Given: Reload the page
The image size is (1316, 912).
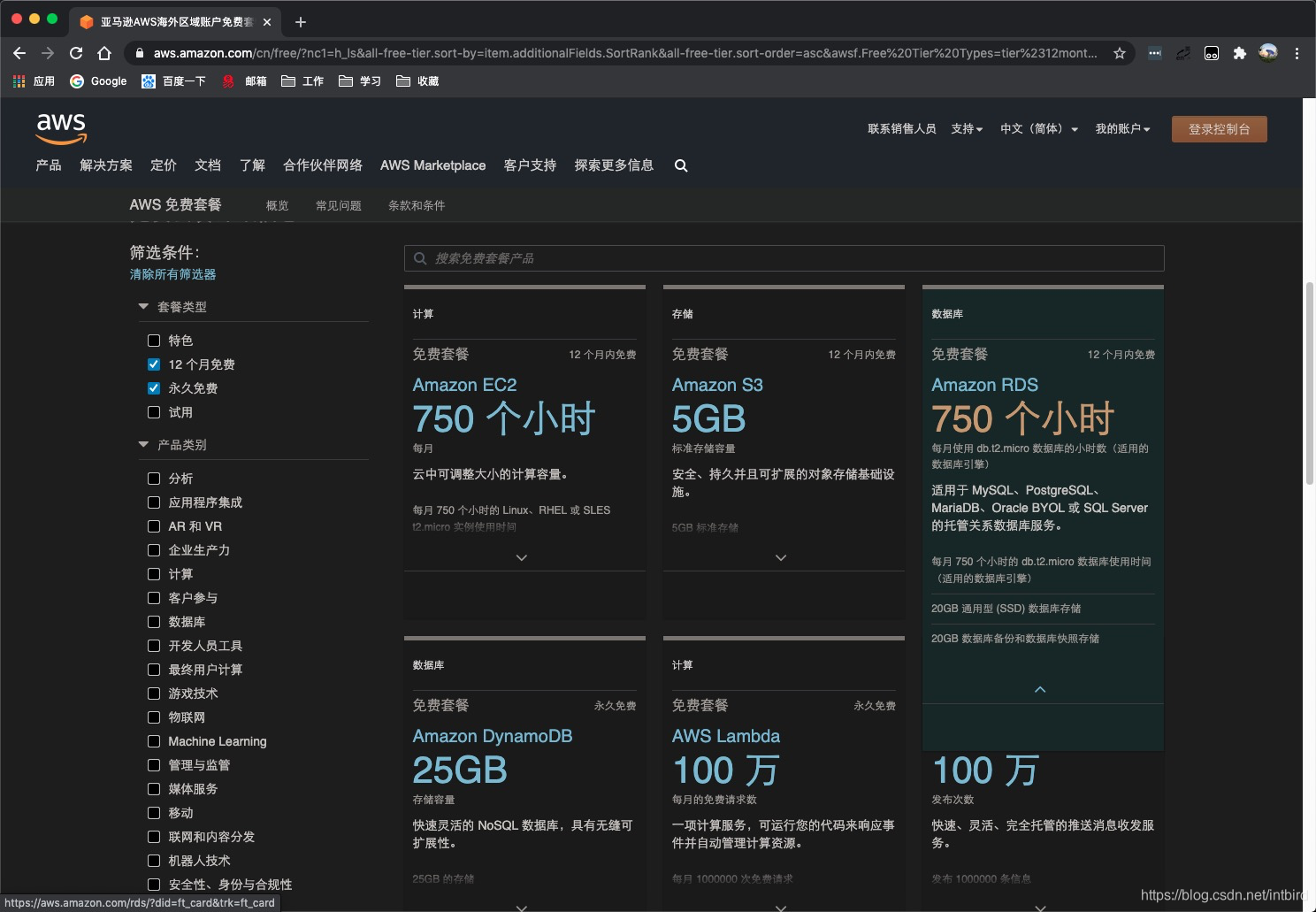Looking at the screenshot, I should click(x=76, y=53).
